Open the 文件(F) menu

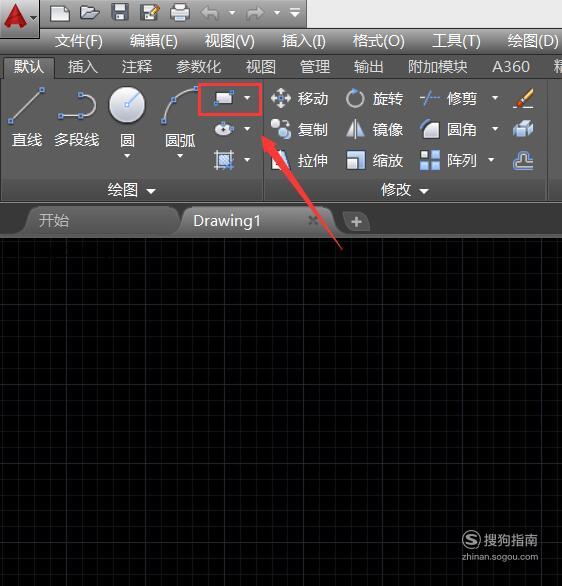click(78, 41)
